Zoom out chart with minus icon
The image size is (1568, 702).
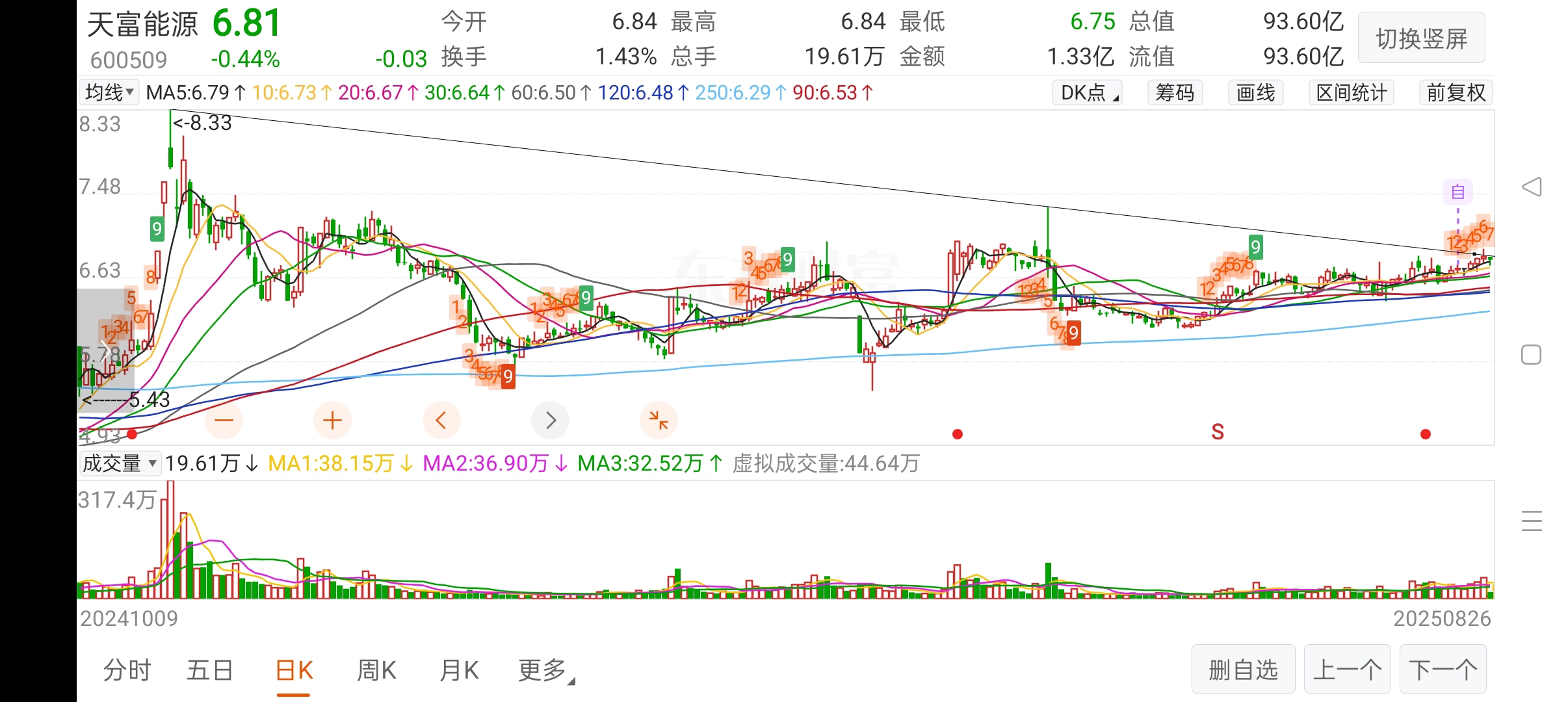pyautogui.click(x=224, y=421)
